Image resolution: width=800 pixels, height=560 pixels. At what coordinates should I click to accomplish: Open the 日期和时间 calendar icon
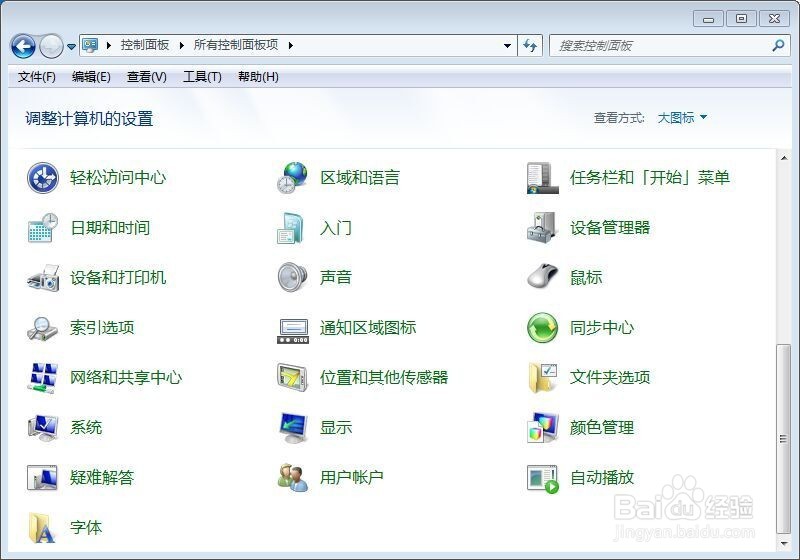pyautogui.click(x=43, y=227)
